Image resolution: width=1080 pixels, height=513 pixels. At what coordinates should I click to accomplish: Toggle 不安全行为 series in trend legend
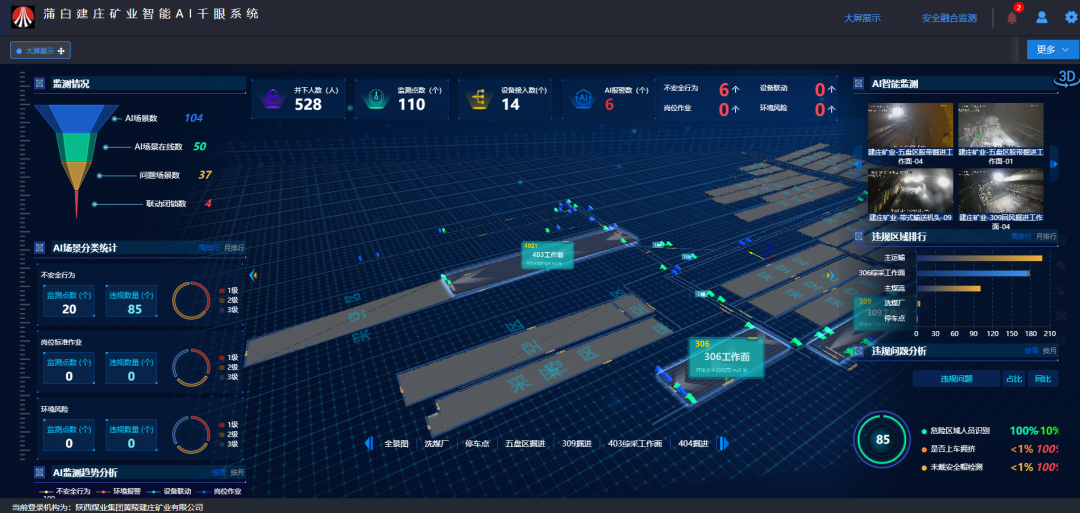coord(67,492)
